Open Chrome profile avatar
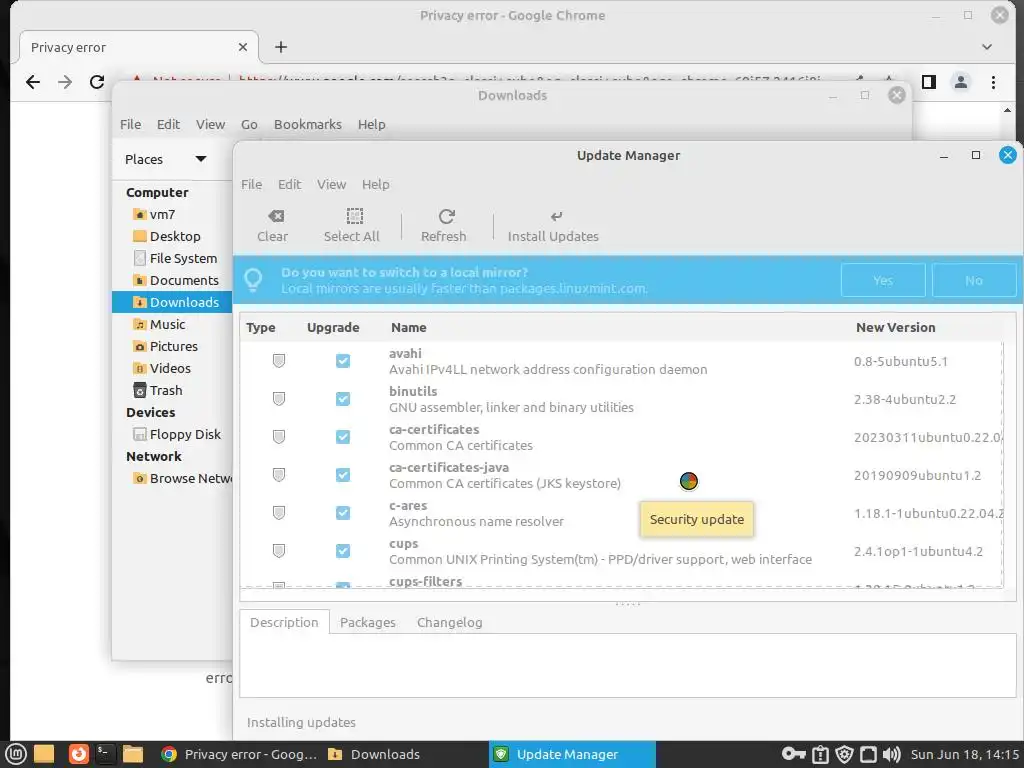This screenshot has width=1024, height=768. [961, 82]
